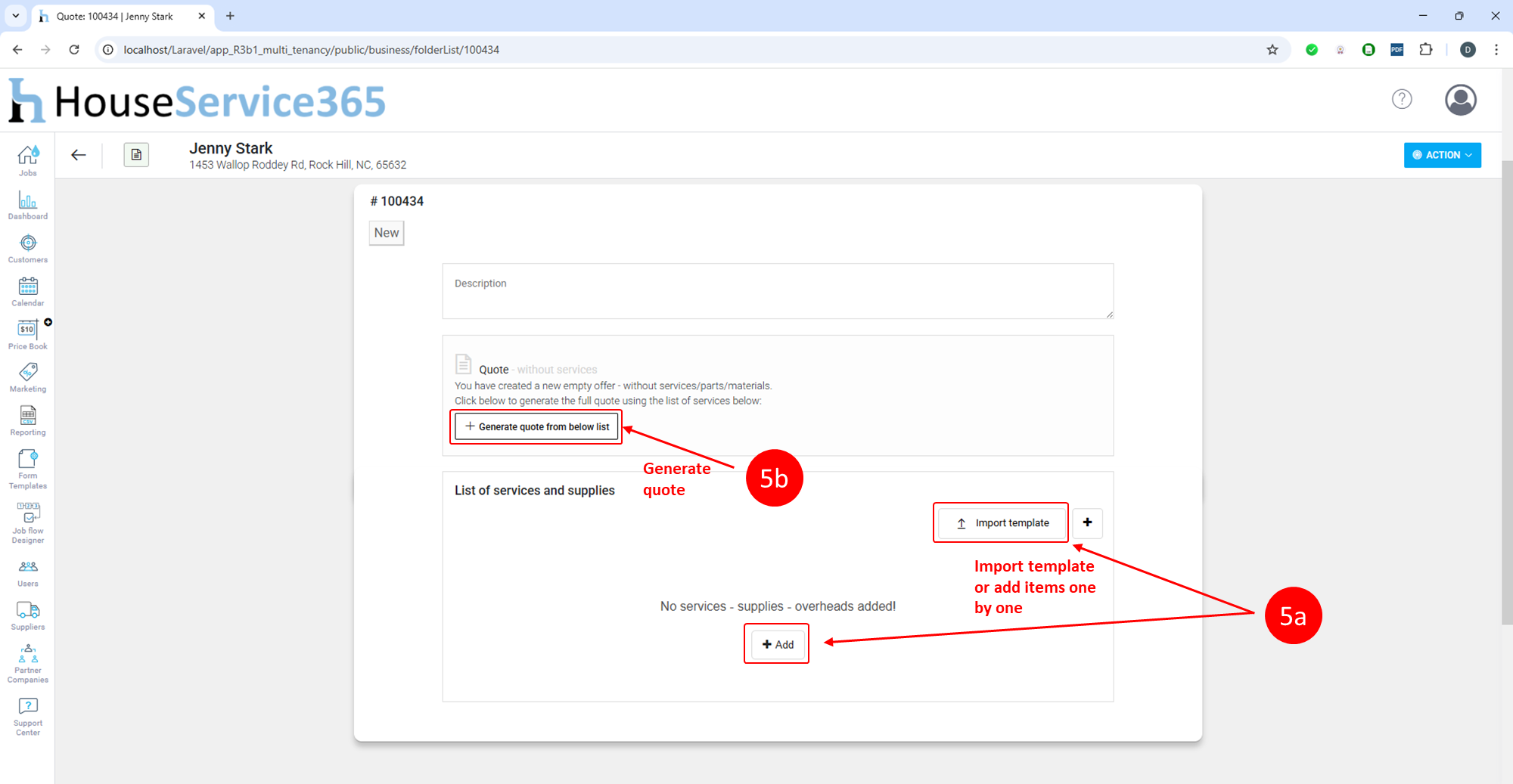1513x784 pixels.
Task: Click the back arrow beside Jenny Stark
Action: (x=79, y=155)
